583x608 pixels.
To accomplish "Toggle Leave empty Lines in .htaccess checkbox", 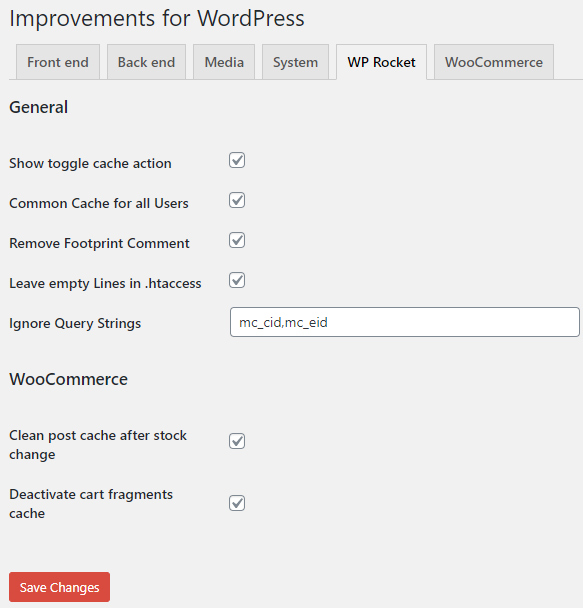I will 237,280.
